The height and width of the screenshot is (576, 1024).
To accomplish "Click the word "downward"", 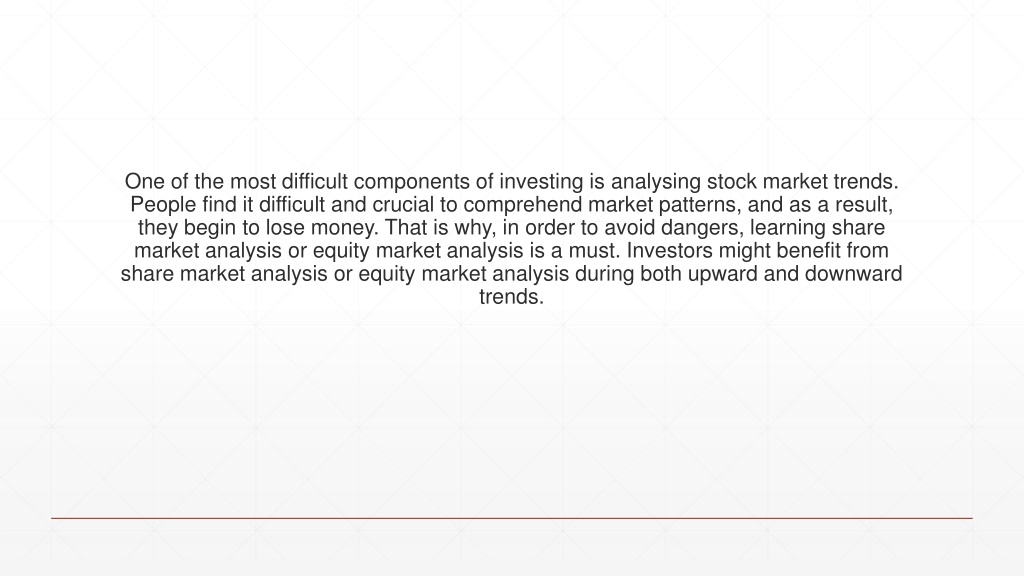I will pos(854,274).
